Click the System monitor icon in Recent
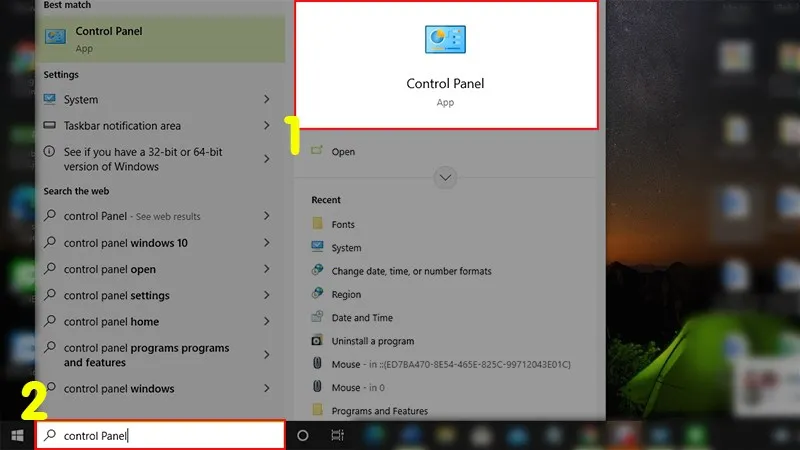Viewport: 800px width, 450px height. pyautogui.click(x=317, y=246)
